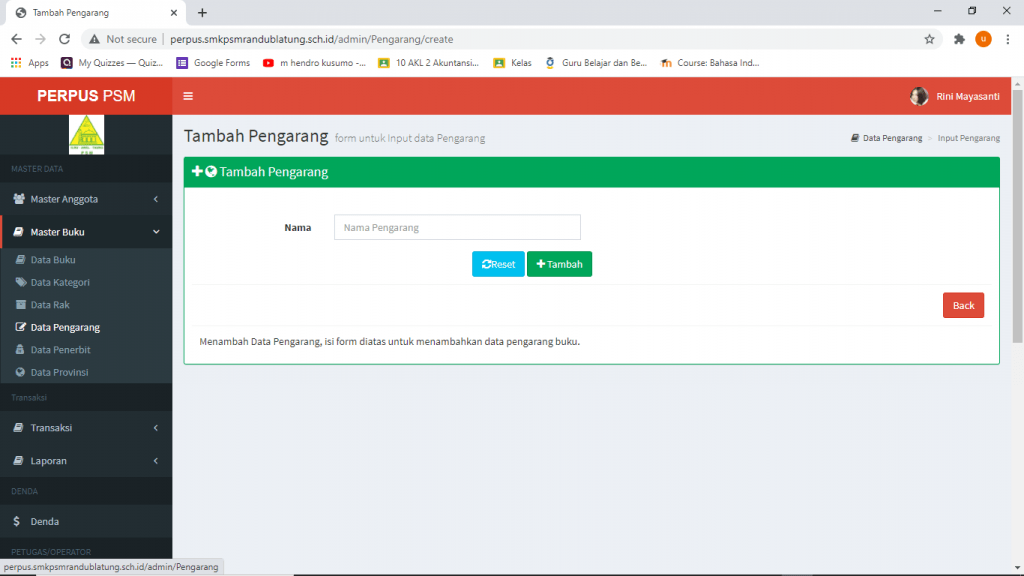
Task: Click the green Tambah button
Action: pyautogui.click(x=560, y=264)
